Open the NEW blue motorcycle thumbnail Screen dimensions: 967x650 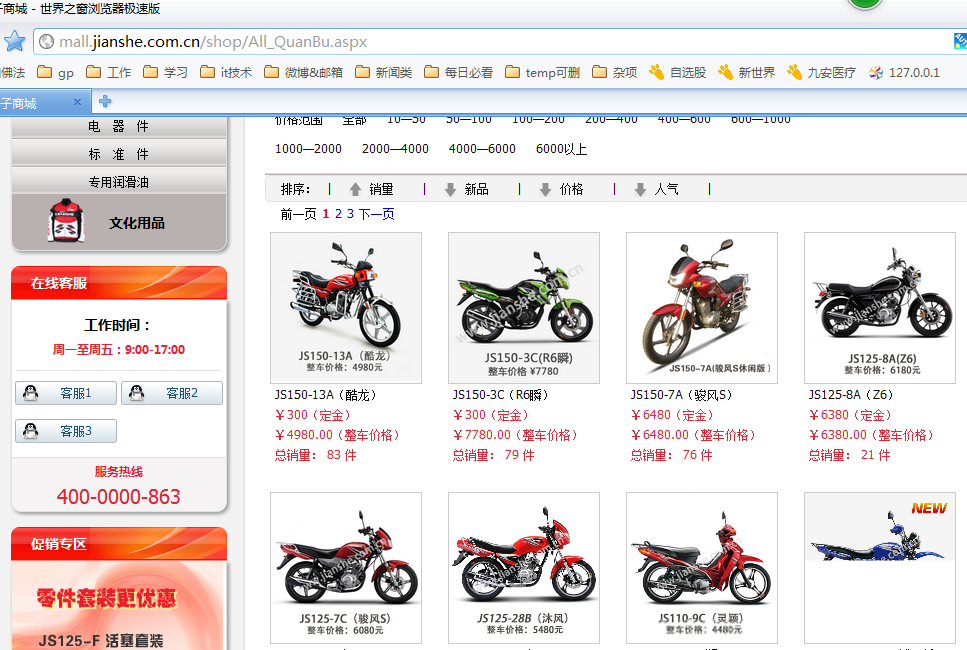click(x=880, y=568)
